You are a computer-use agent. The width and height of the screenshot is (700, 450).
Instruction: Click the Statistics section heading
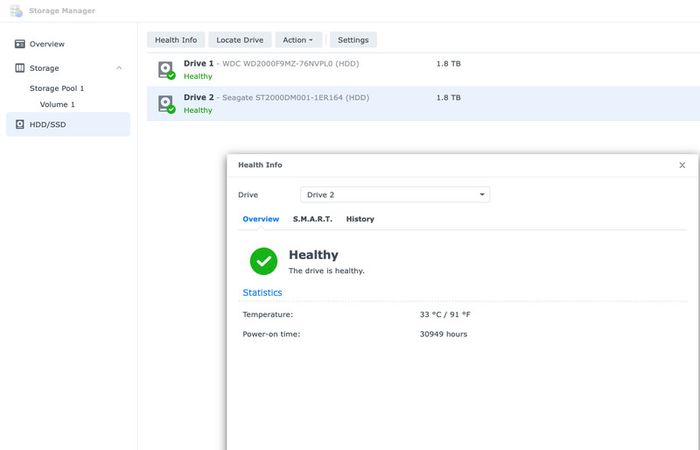click(262, 292)
